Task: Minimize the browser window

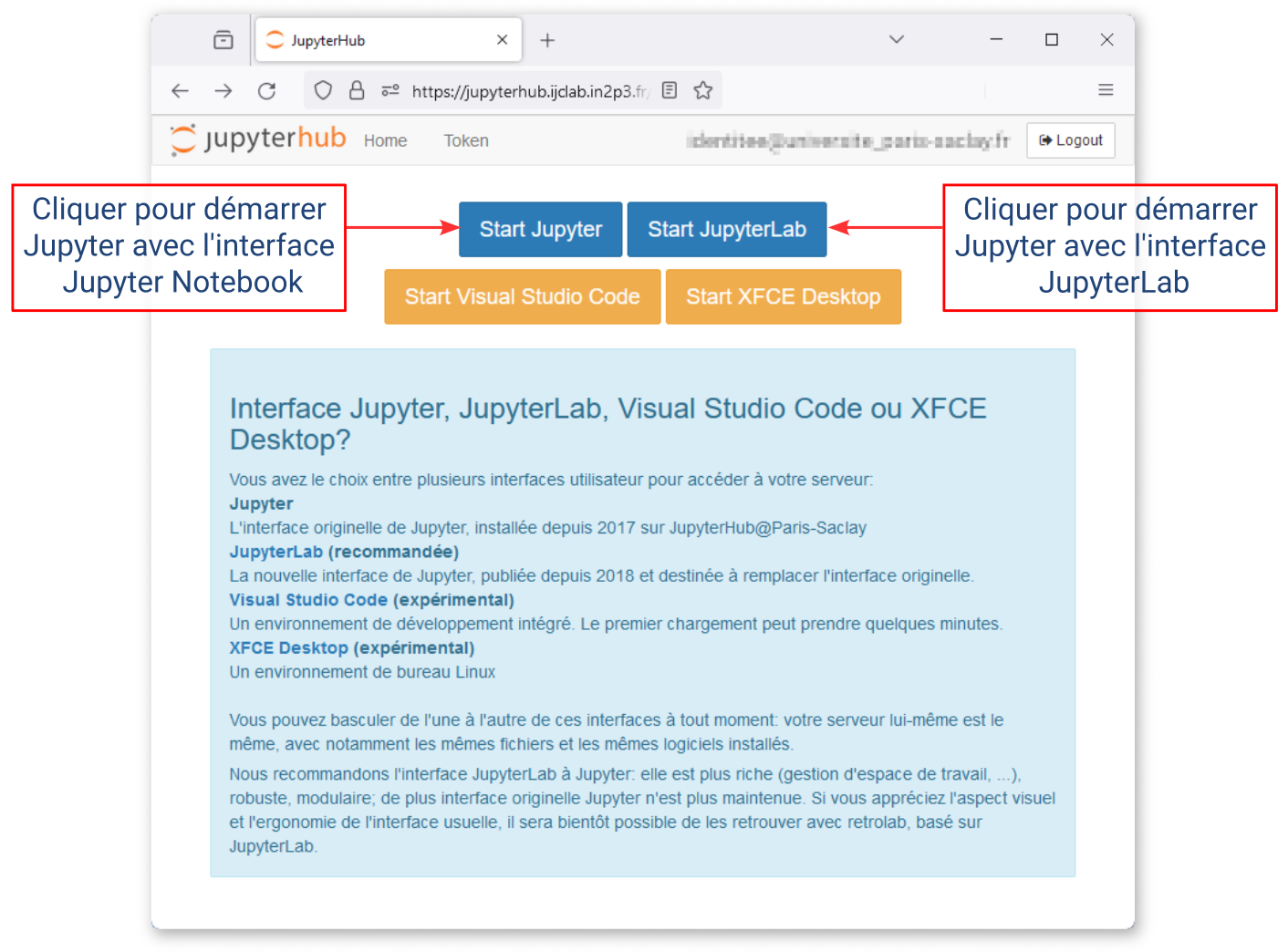Action: (x=996, y=39)
